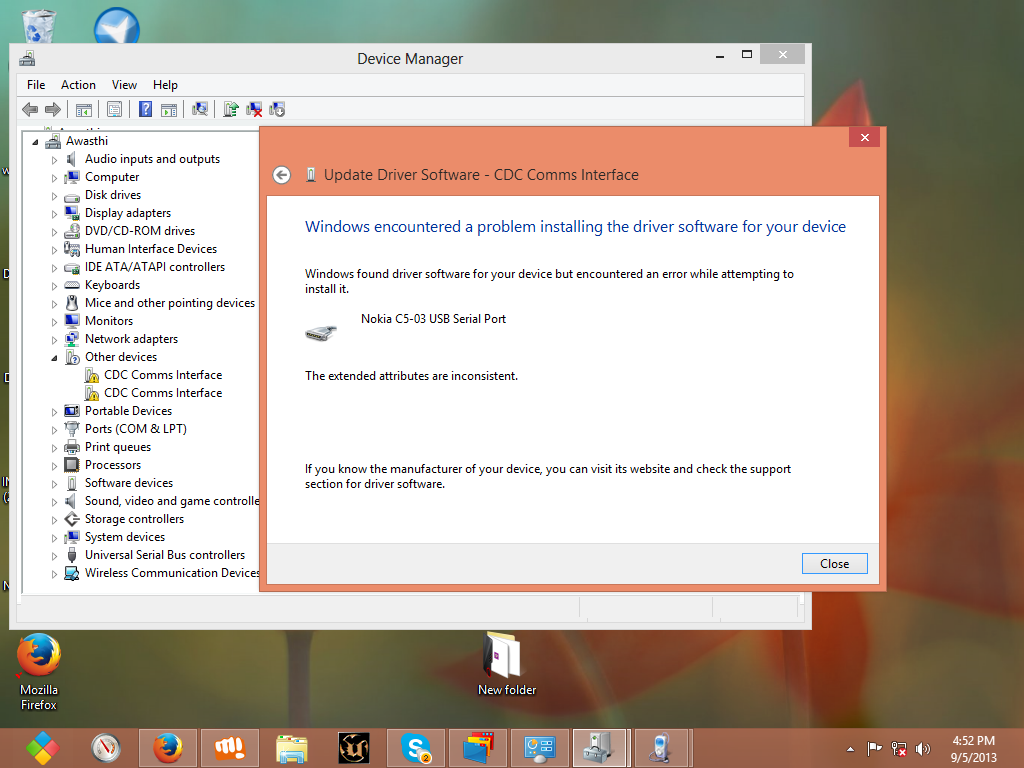The height and width of the screenshot is (768, 1024).
Task: Select the Keyboards category icon
Action: click(72, 285)
